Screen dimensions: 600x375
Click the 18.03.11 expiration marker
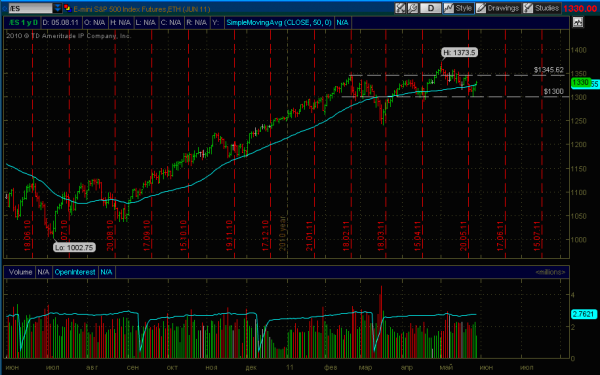click(x=381, y=235)
